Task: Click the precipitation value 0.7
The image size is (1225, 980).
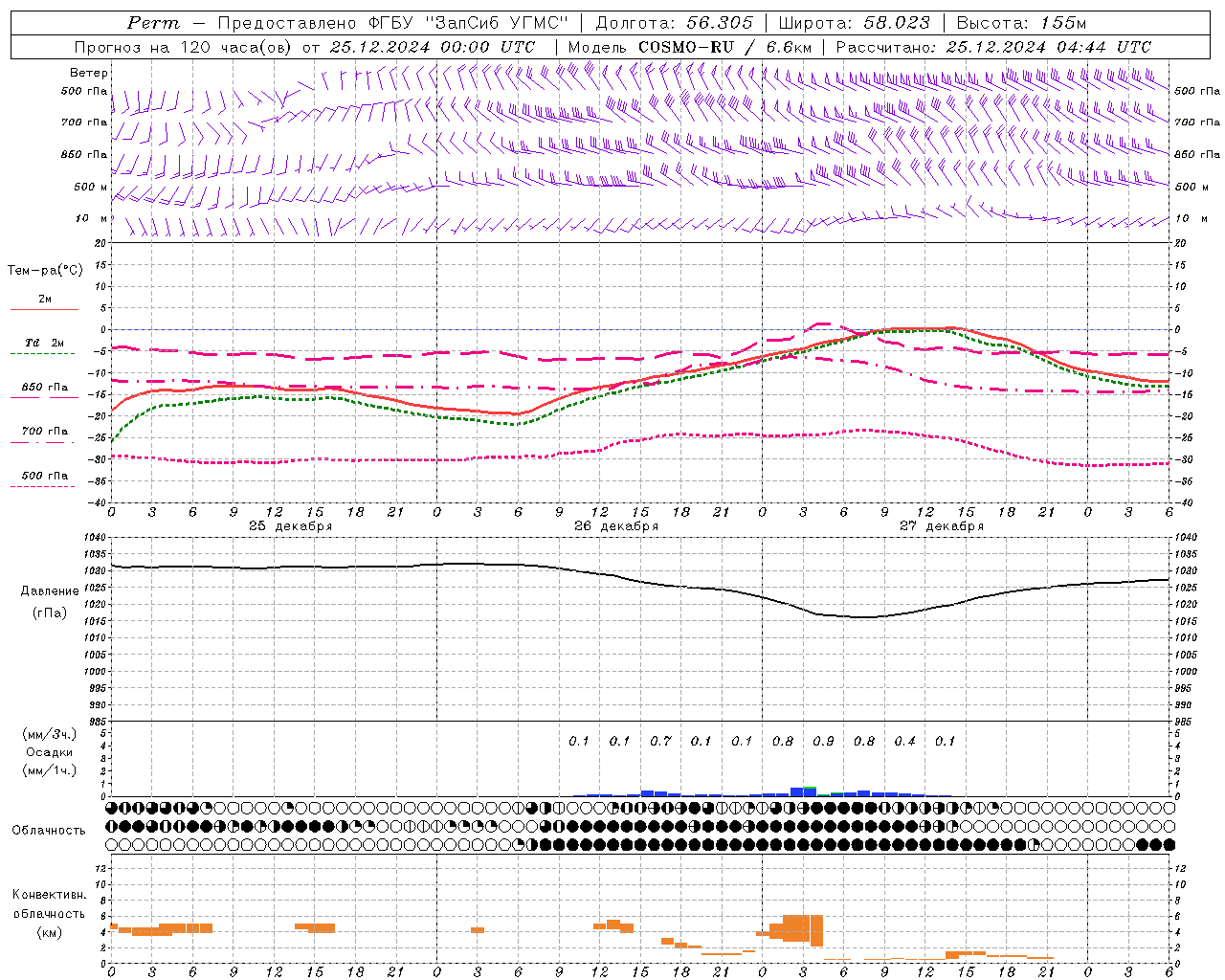Action: [x=660, y=742]
